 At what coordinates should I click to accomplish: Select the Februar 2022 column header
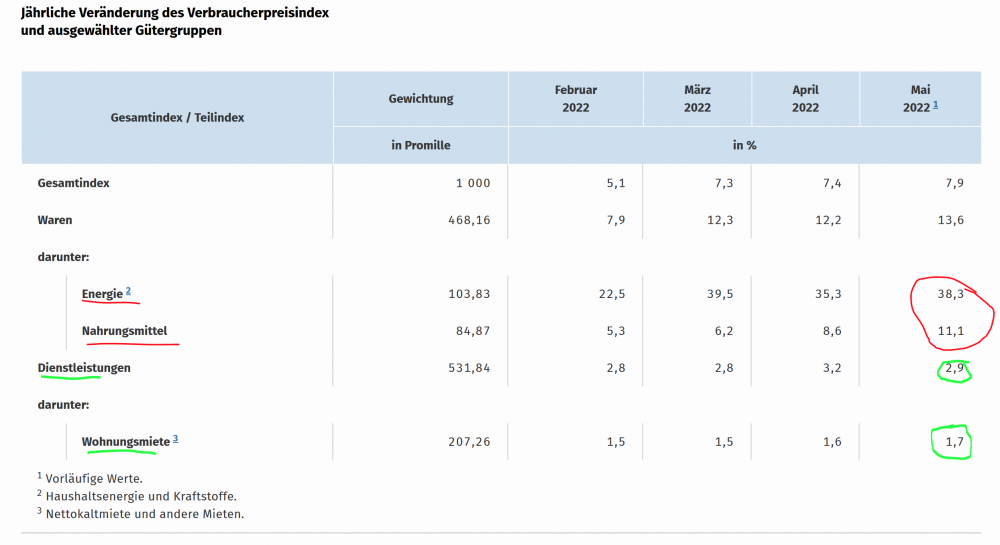(x=575, y=99)
